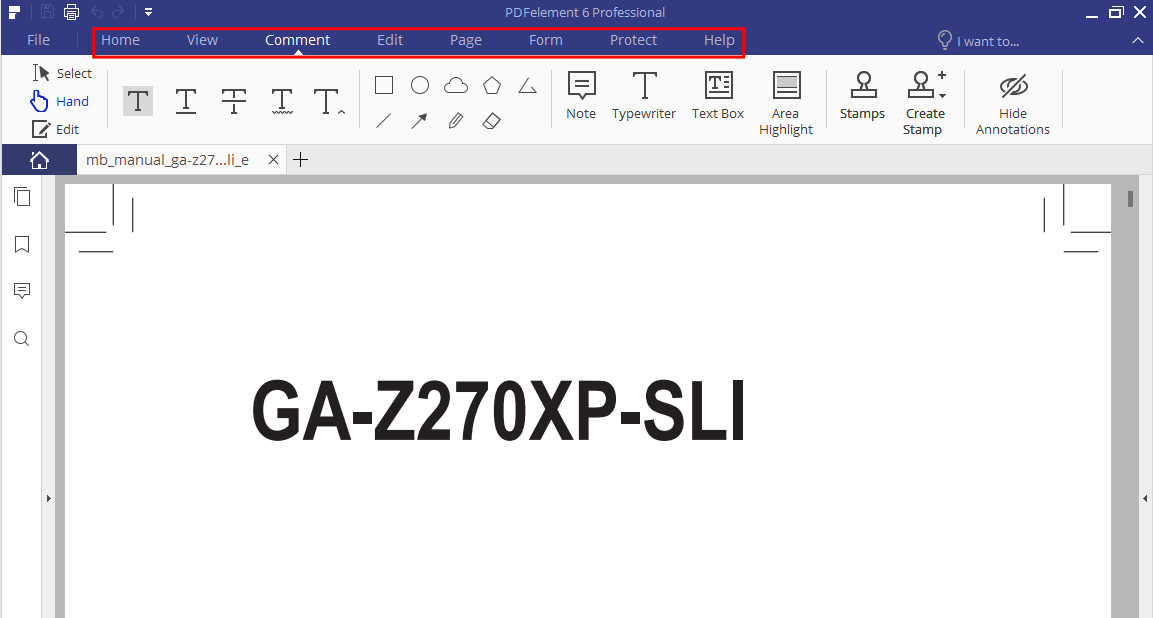1153x618 pixels.
Task: Click the Save icon in title bar
Action: [47, 12]
